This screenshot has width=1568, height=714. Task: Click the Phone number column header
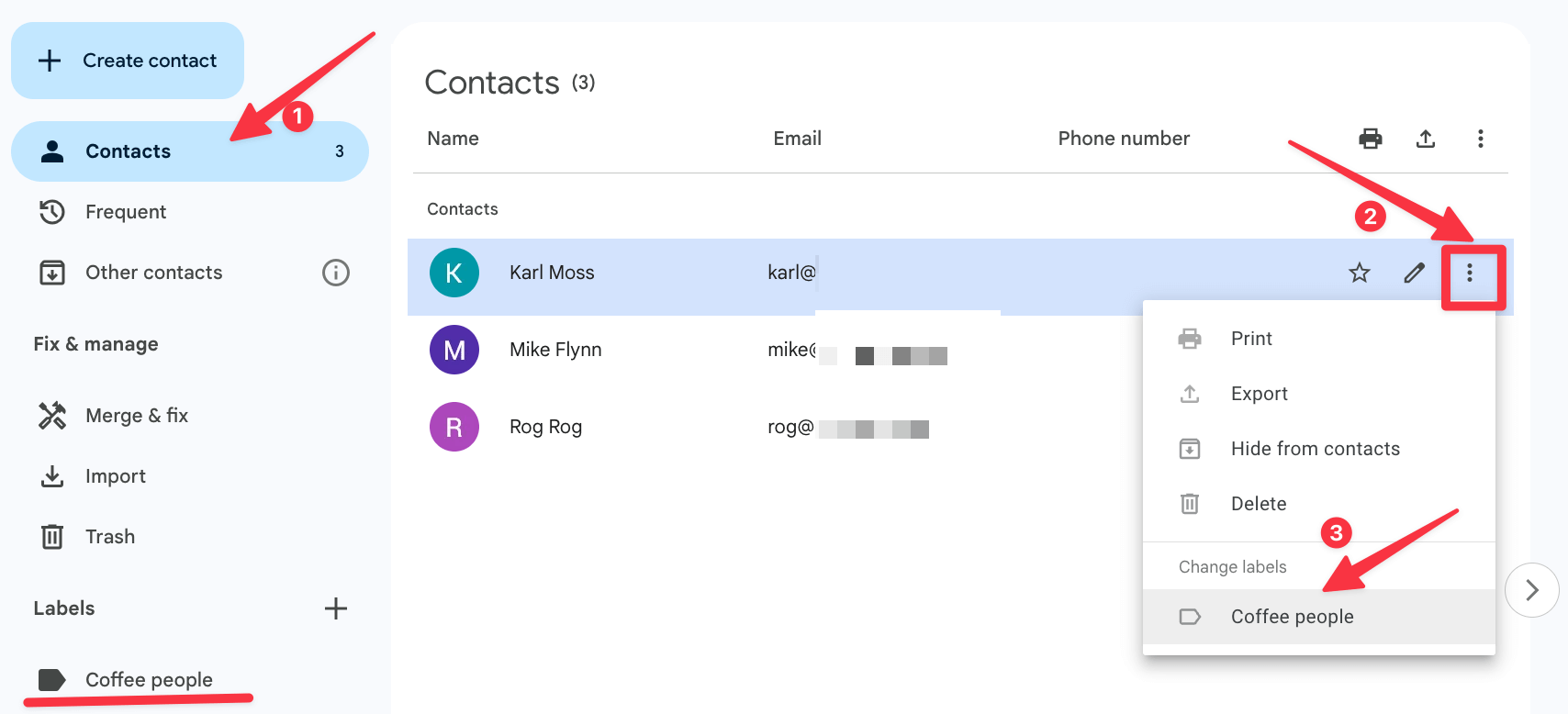pyautogui.click(x=1124, y=139)
